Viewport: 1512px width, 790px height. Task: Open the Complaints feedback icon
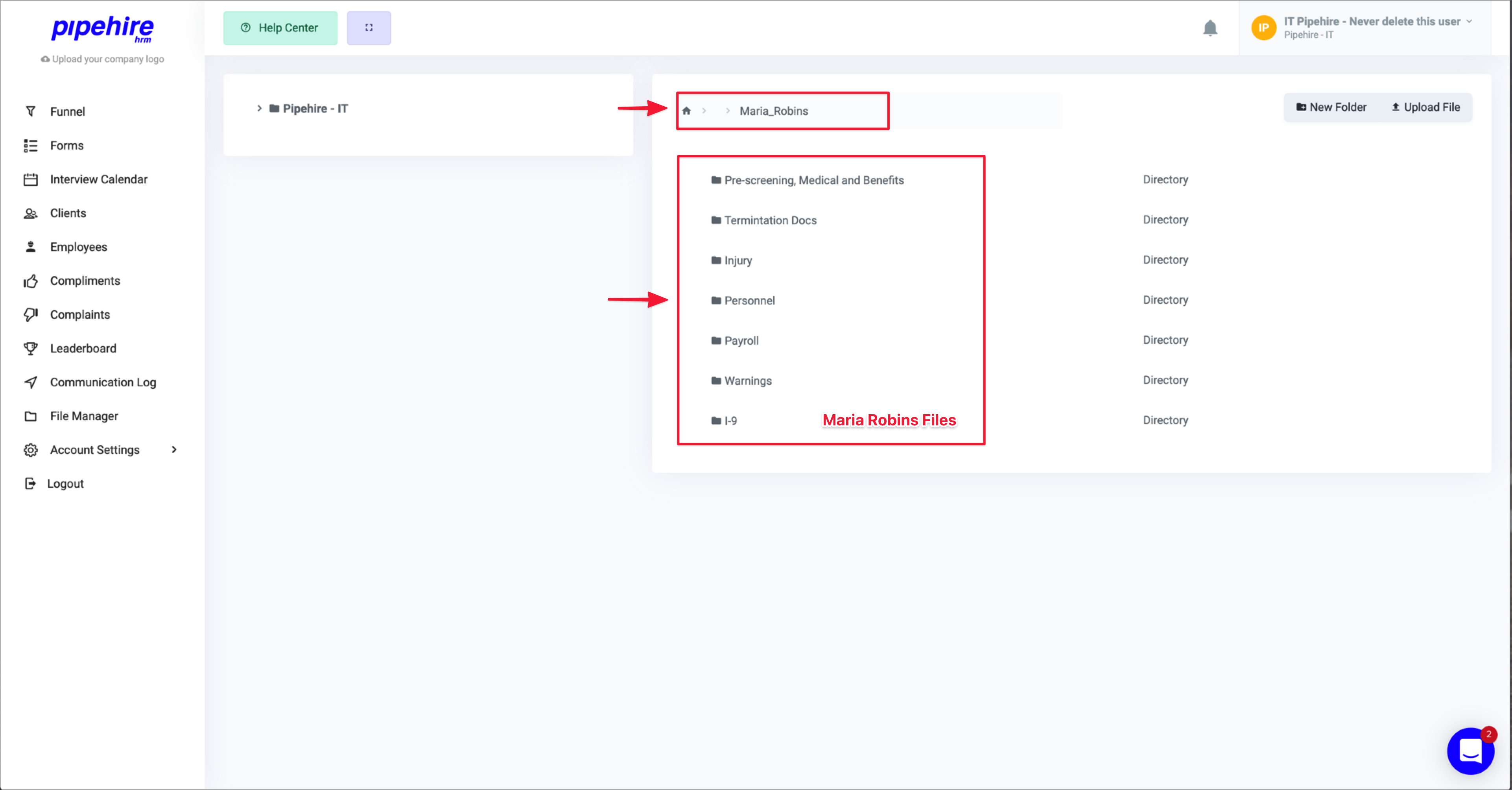(31, 315)
